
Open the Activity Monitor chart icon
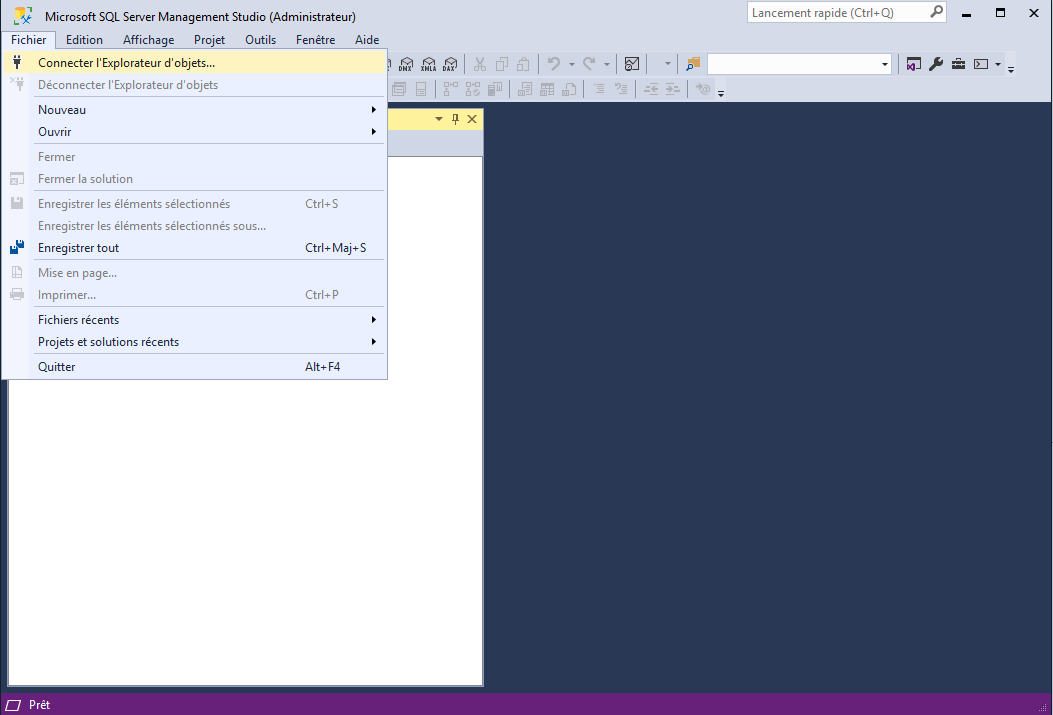(632, 64)
